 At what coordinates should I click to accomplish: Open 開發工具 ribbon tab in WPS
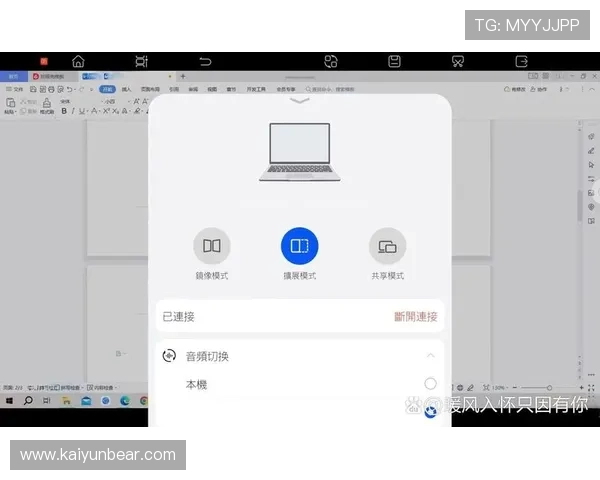[256, 89]
